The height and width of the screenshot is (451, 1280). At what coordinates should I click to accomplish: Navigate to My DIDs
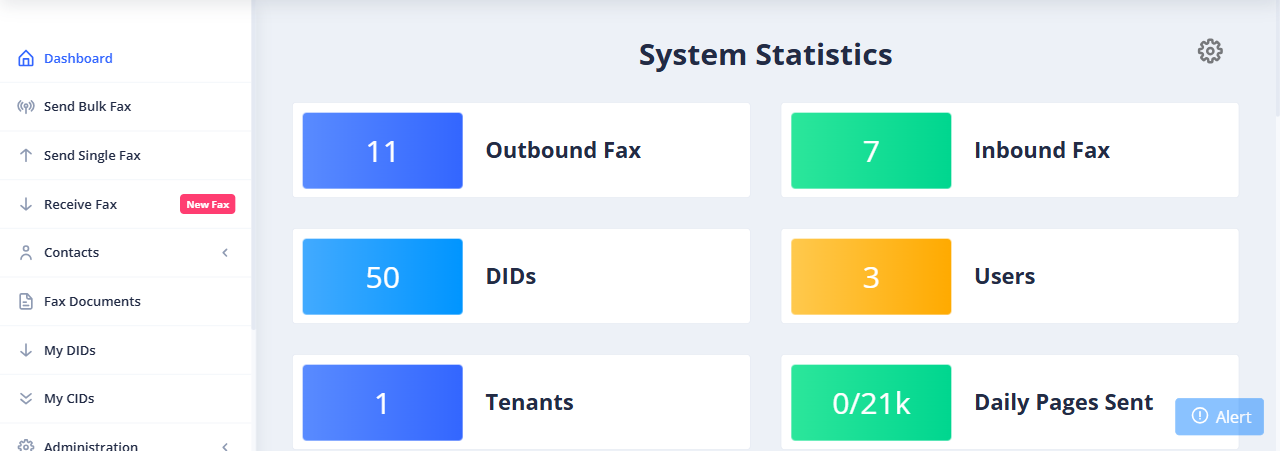click(125, 350)
